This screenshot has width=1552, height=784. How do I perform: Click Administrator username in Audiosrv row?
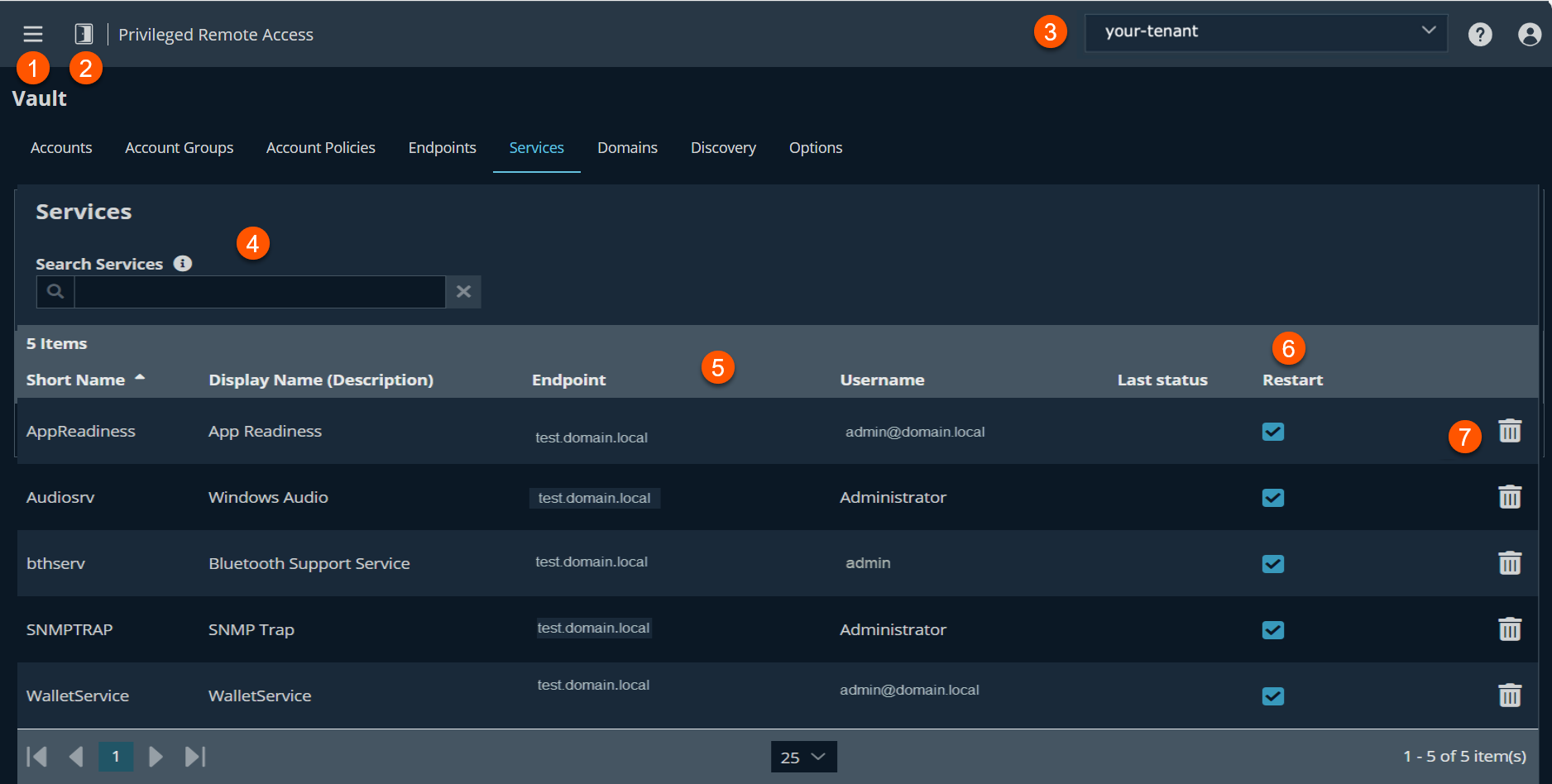click(893, 497)
